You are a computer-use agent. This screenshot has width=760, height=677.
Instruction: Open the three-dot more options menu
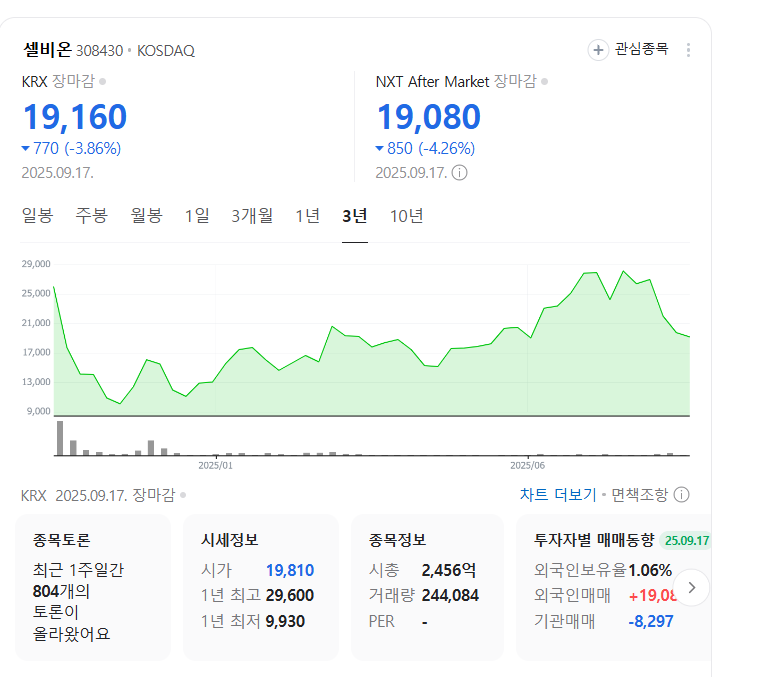(688, 50)
